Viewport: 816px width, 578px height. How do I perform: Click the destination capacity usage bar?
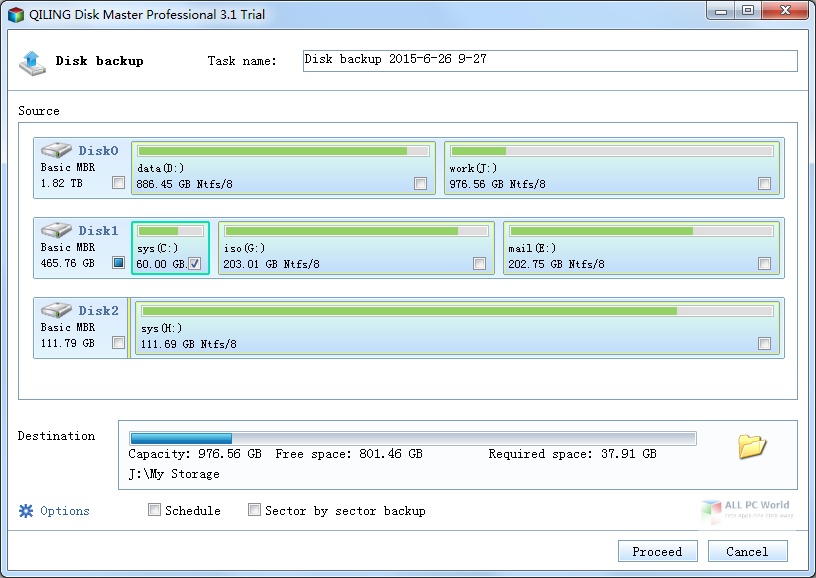[x=413, y=438]
